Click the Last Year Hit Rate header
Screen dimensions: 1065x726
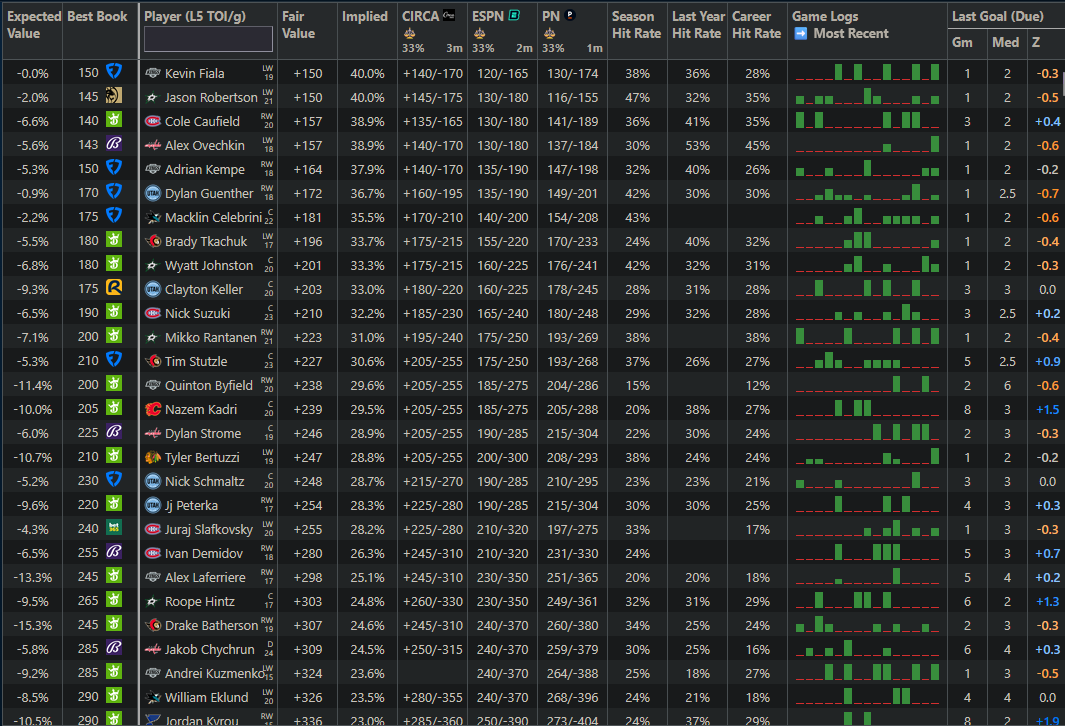click(698, 25)
